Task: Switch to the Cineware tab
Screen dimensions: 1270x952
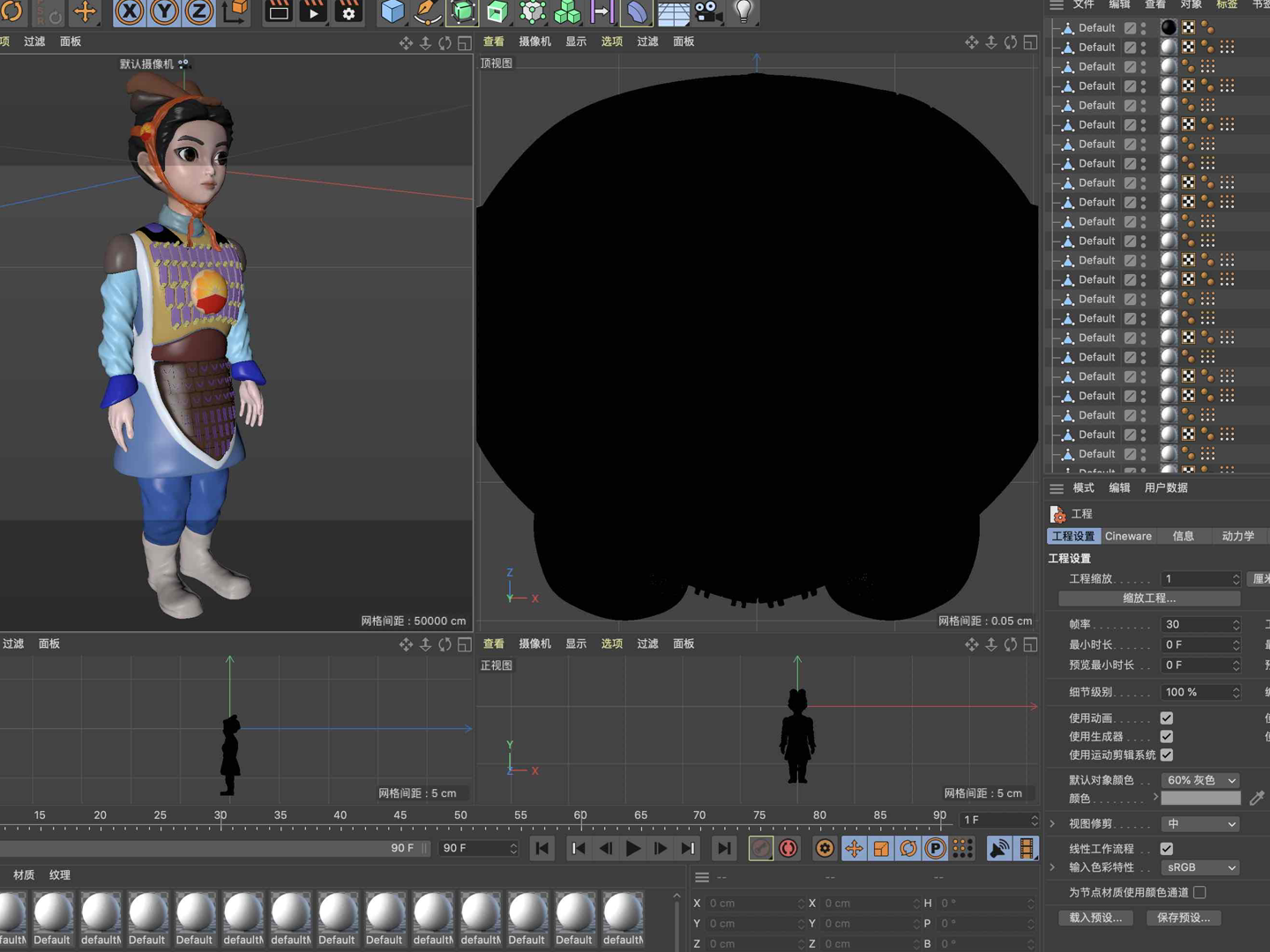Action: click(1128, 536)
